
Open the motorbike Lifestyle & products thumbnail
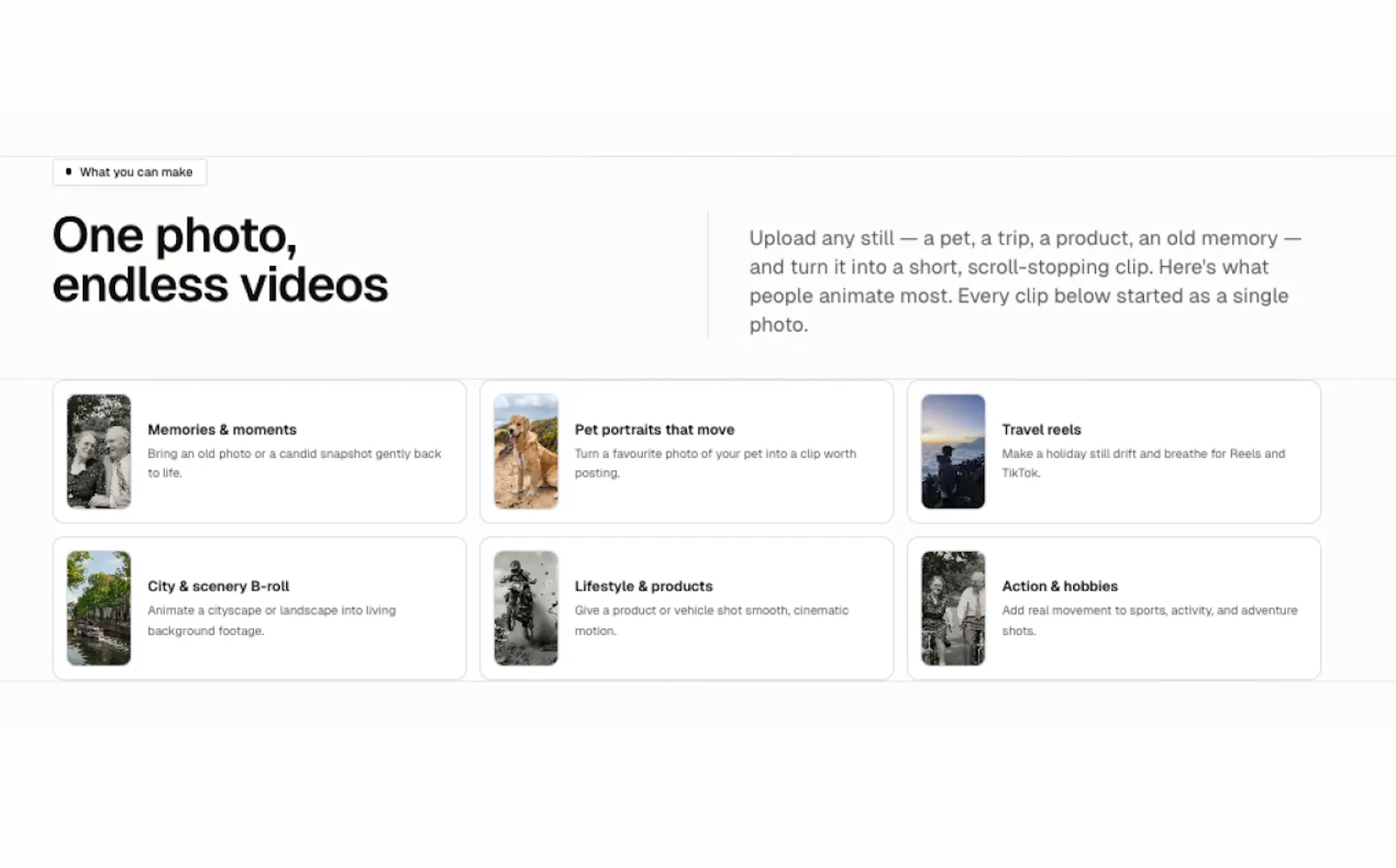click(x=526, y=608)
